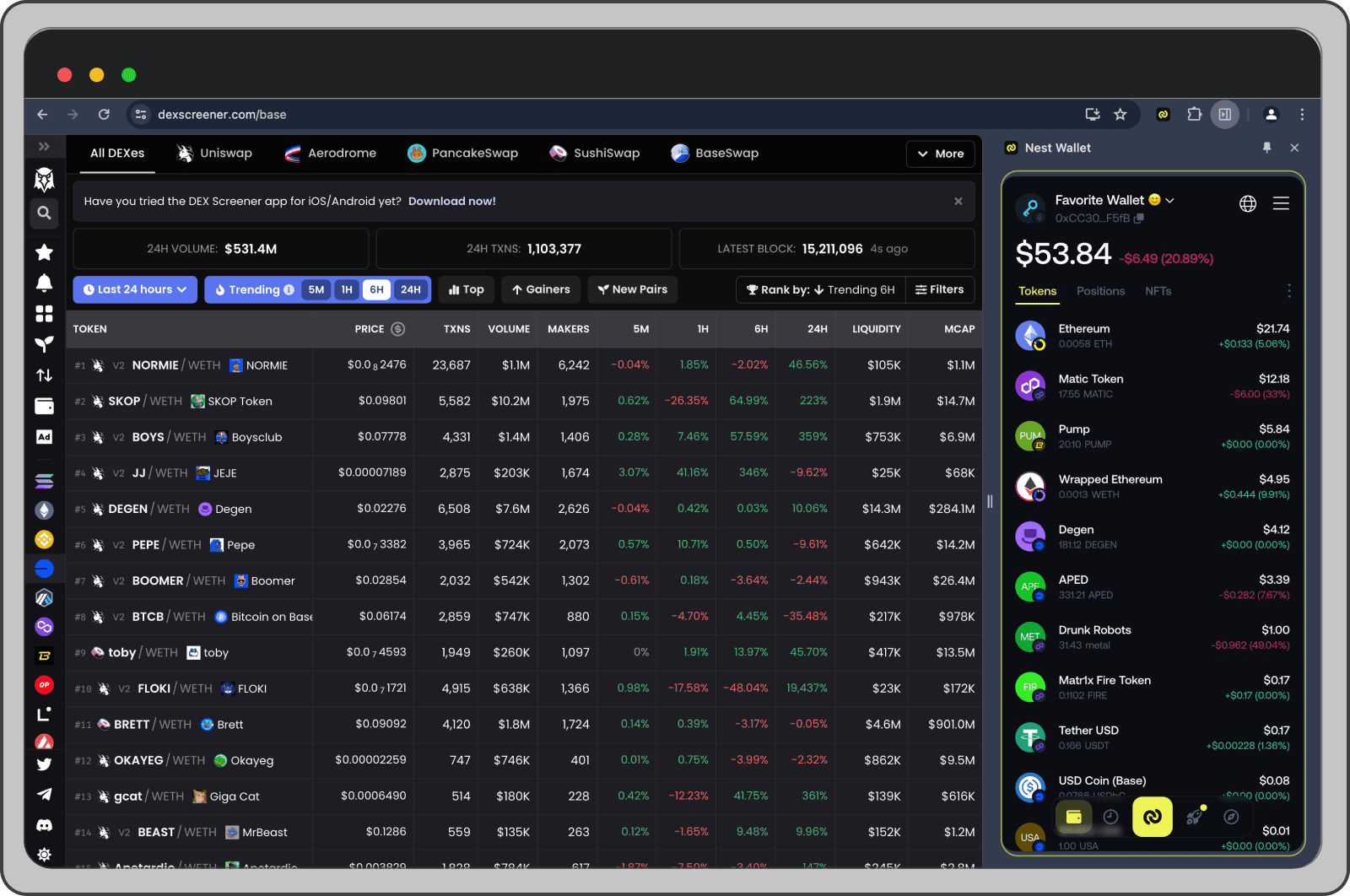Open Last 24 hours dropdown
Screen dimensions: 1350x896
click(x=135, y=289)
